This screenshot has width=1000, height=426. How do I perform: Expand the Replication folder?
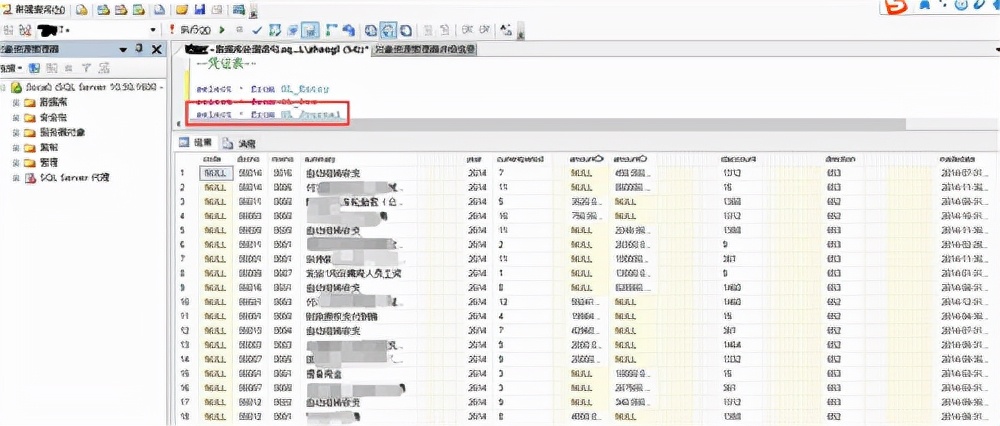coord(17,147)
